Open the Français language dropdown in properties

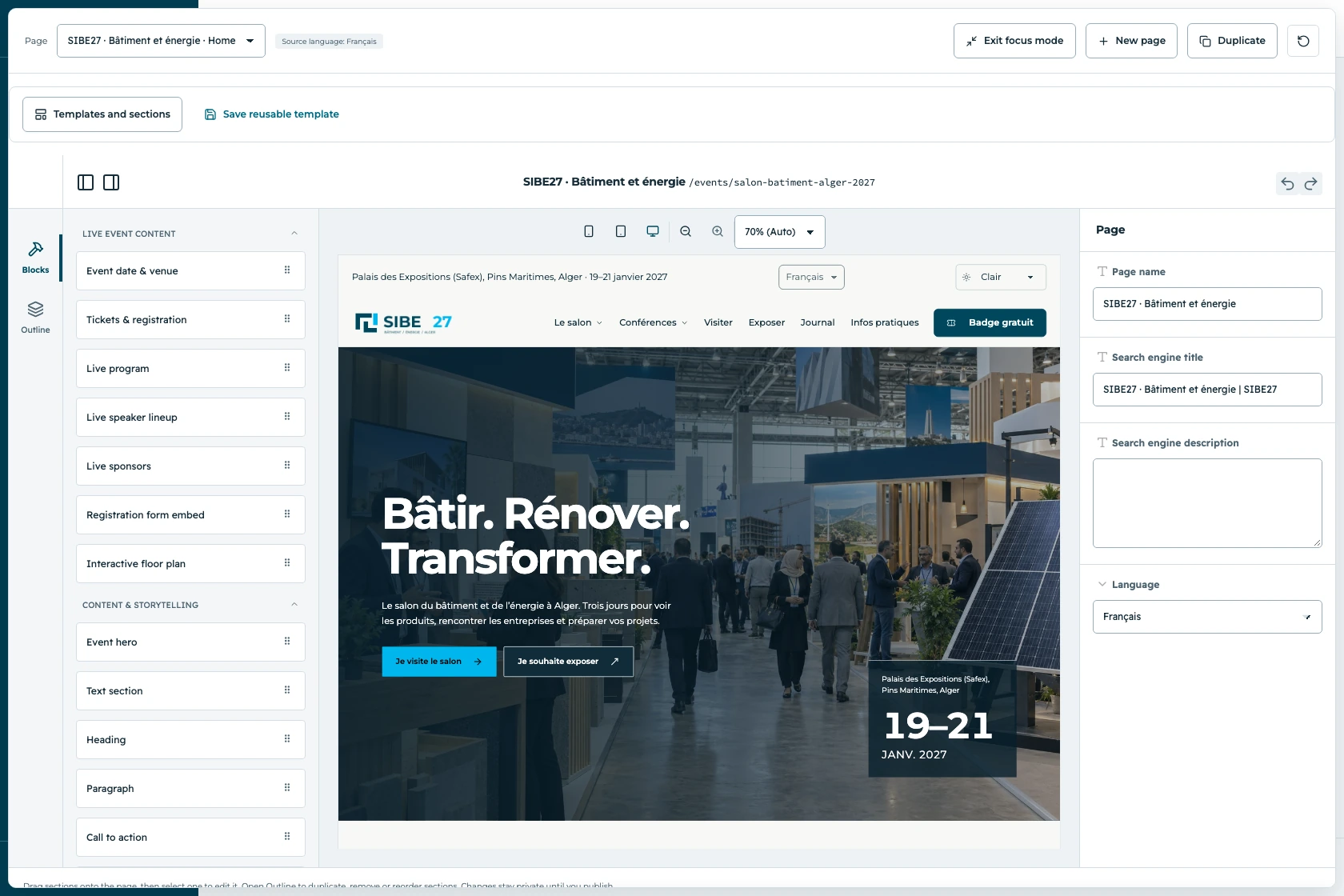tap(1207, 617)
